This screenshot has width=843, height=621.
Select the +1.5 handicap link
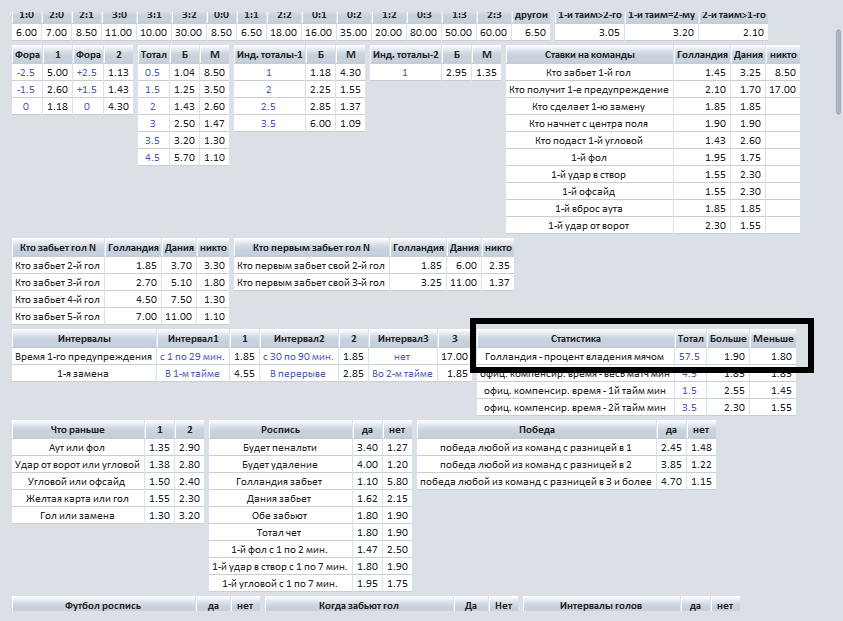pos(87,90)
